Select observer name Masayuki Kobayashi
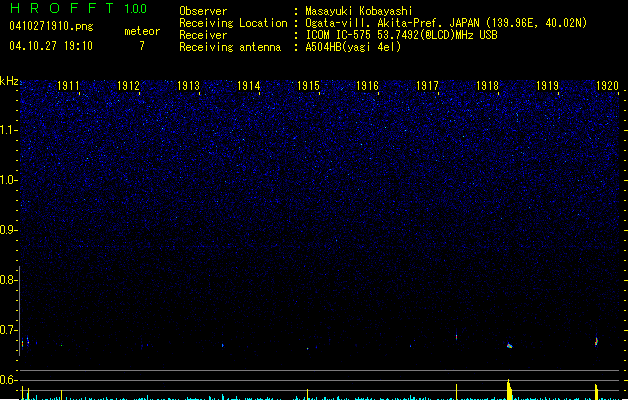 click(359, 11)
